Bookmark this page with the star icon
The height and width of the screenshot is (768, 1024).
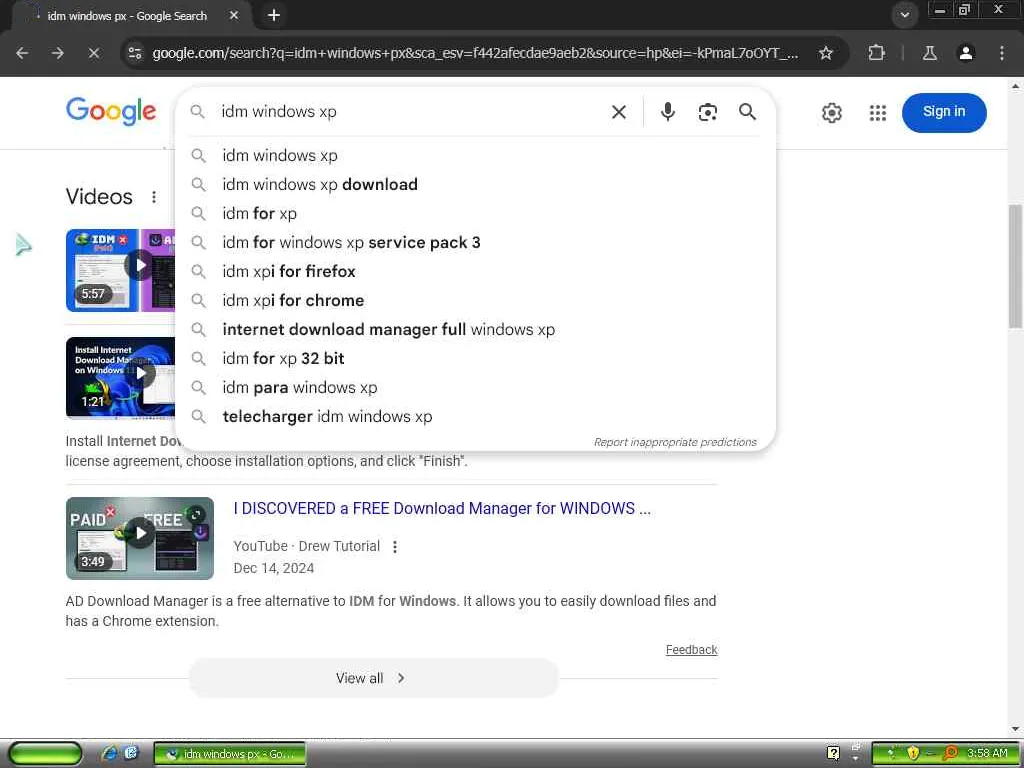pos(825,53)
